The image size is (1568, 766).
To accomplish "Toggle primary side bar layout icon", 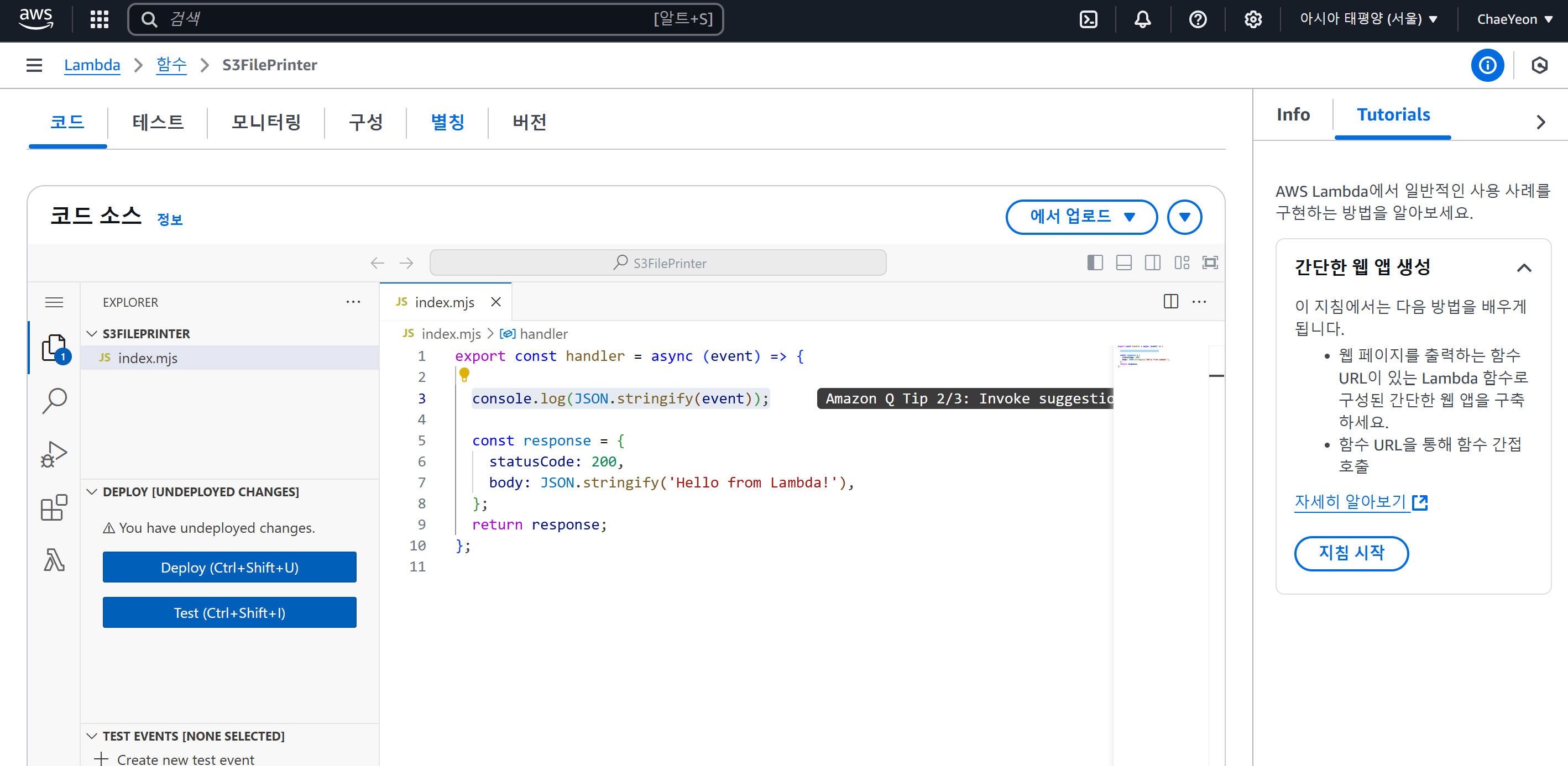I will (x=1094, y=263).
